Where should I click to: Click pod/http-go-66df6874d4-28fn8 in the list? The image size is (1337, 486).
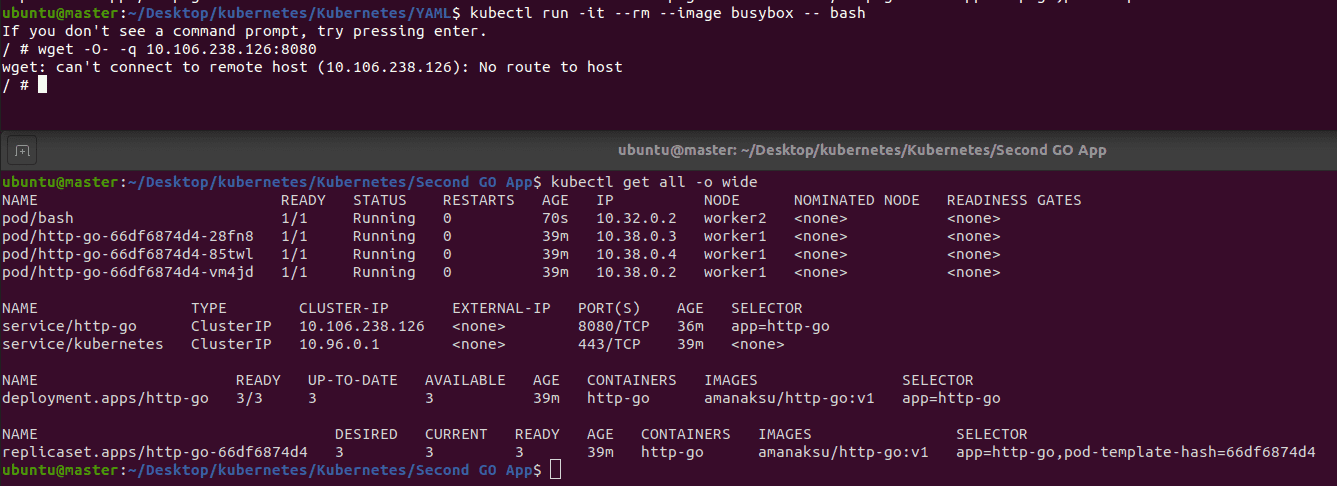(128, 236)
